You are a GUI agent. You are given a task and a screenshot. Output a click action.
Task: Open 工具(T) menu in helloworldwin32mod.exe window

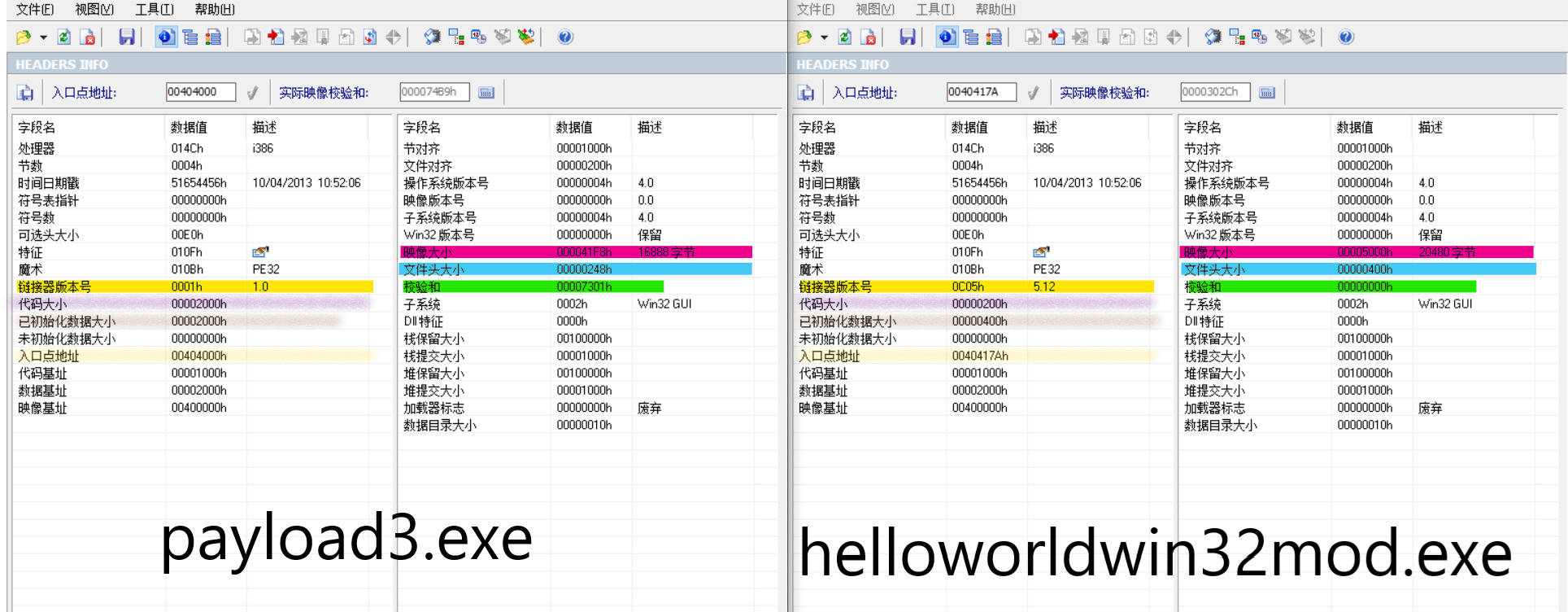(x=935, y=10)
